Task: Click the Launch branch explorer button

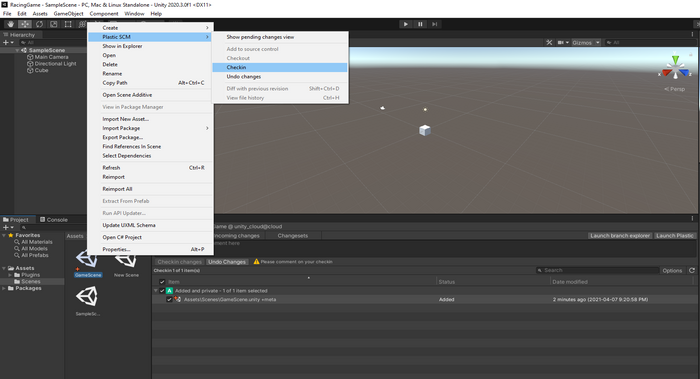Action: (x=620, y=235)
